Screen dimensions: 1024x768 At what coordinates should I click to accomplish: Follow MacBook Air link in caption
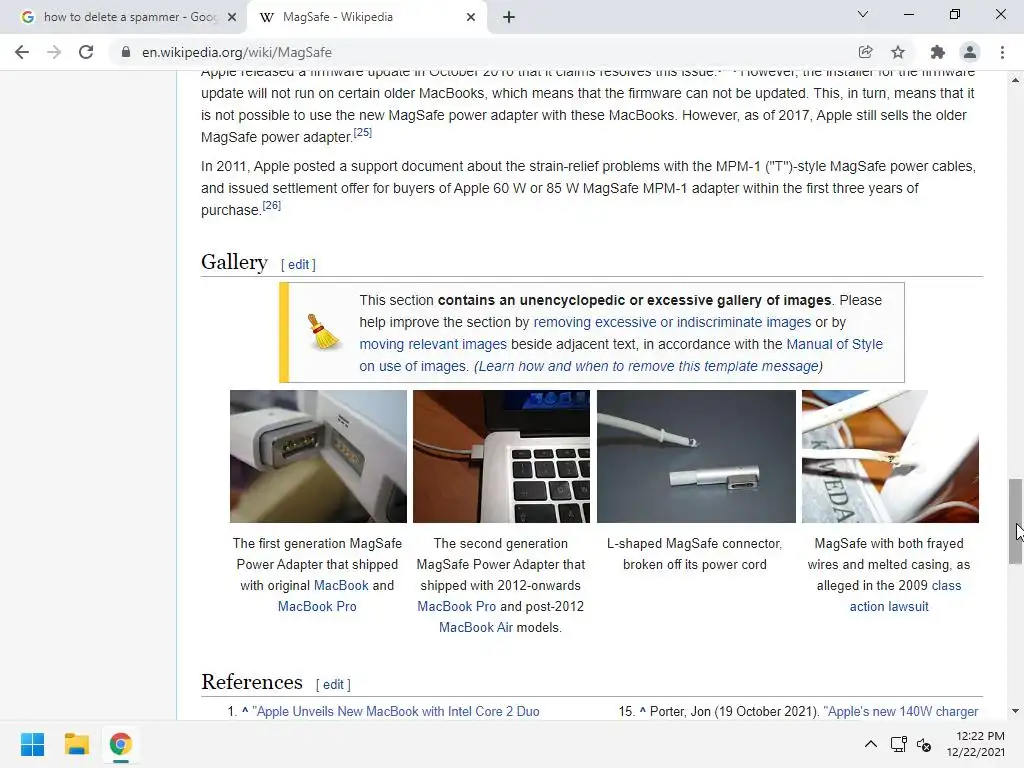(x=476, y=628)
